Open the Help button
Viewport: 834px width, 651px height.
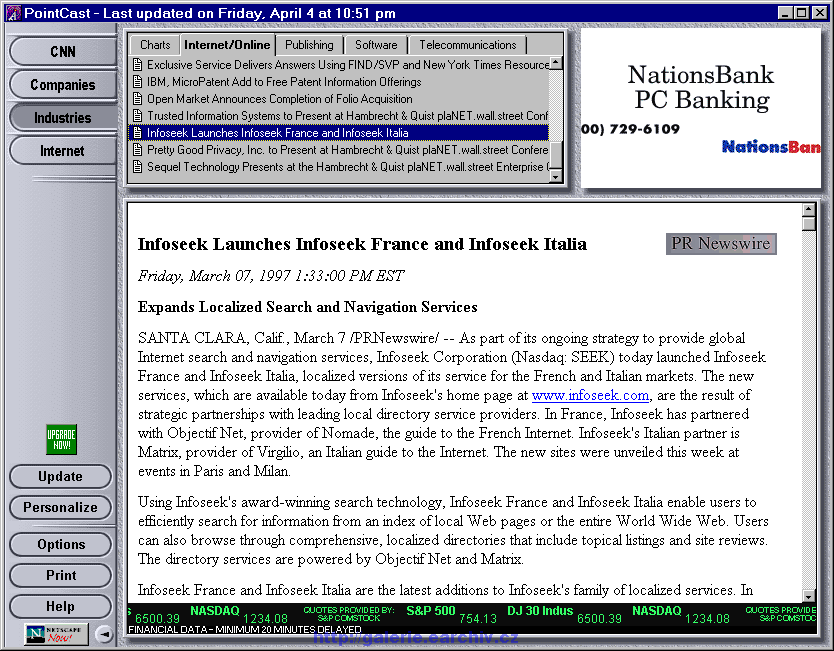click(61, 606)
